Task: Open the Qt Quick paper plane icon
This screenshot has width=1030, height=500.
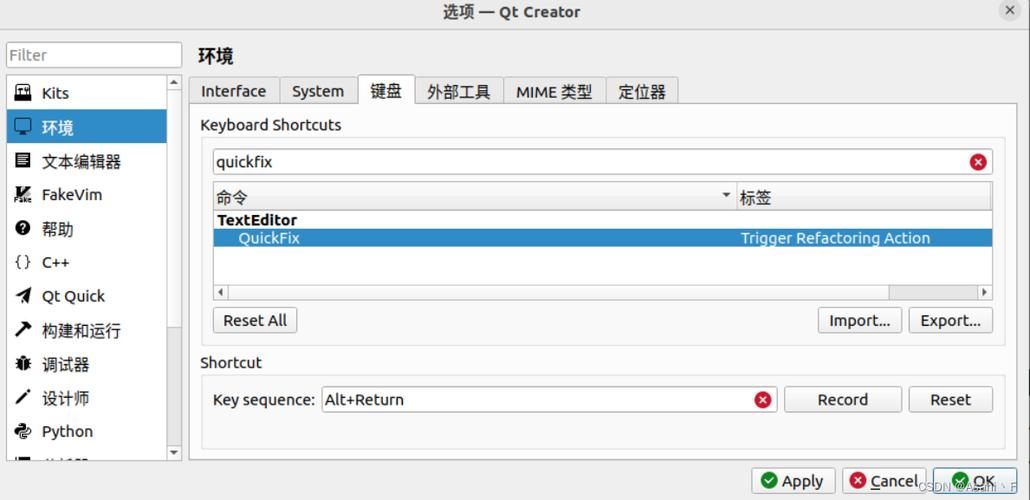Action: click(23, 296)
